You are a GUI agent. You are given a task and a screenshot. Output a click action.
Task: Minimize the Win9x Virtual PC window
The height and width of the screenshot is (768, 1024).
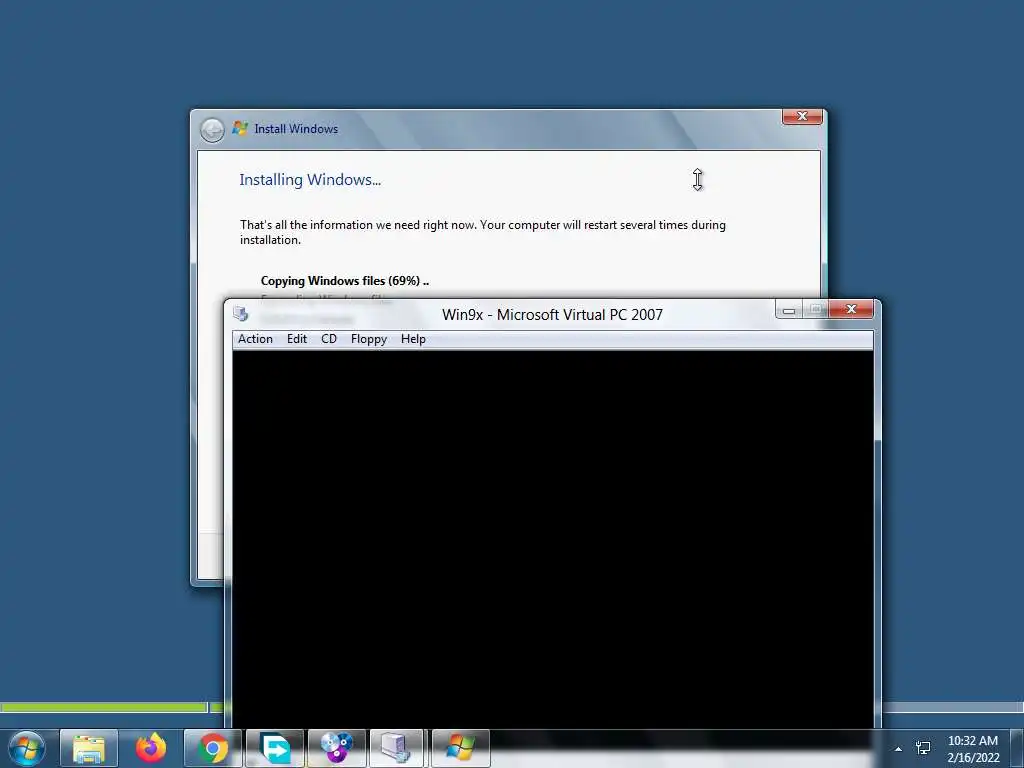[789, 310]
